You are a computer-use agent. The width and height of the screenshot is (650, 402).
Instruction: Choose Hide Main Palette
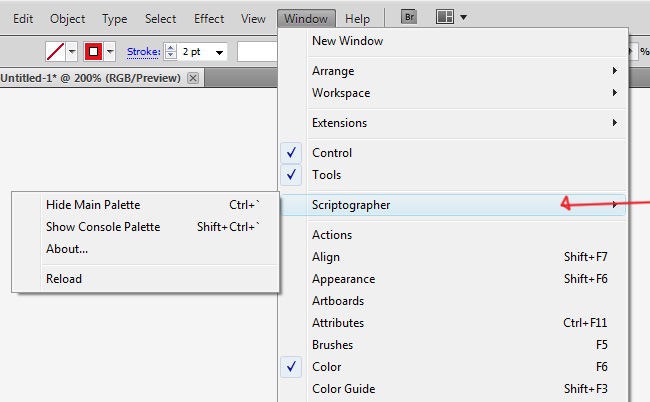pyautogui.click(x=93, y=205)
